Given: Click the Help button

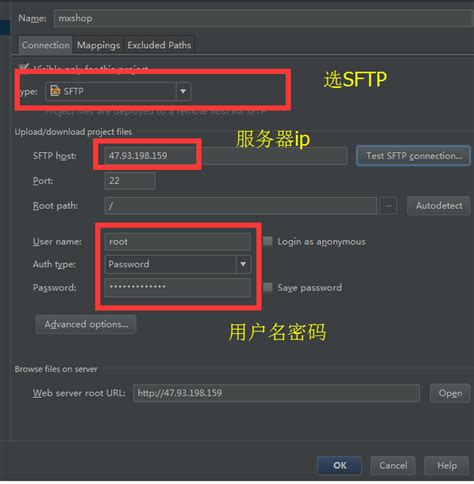Looking at the screenshot, I should [x=447, y=465].
